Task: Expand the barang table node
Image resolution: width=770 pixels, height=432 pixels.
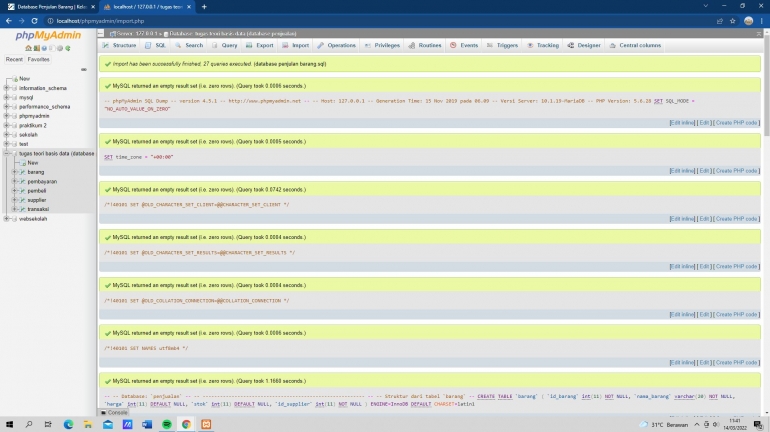Action: [x=15, y=172]
